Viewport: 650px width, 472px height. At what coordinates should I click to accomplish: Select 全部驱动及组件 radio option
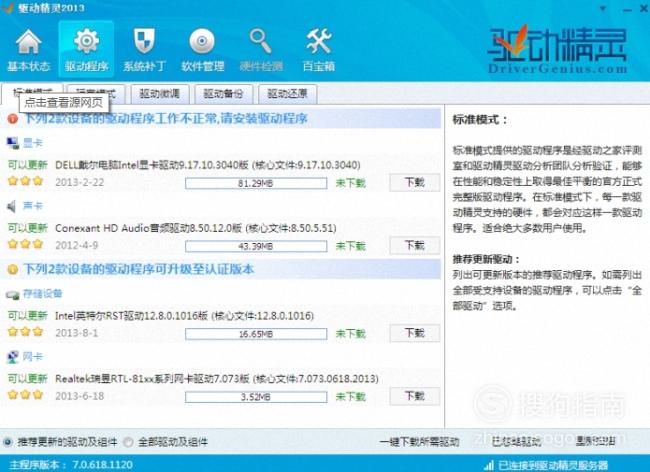pos(129,442)
